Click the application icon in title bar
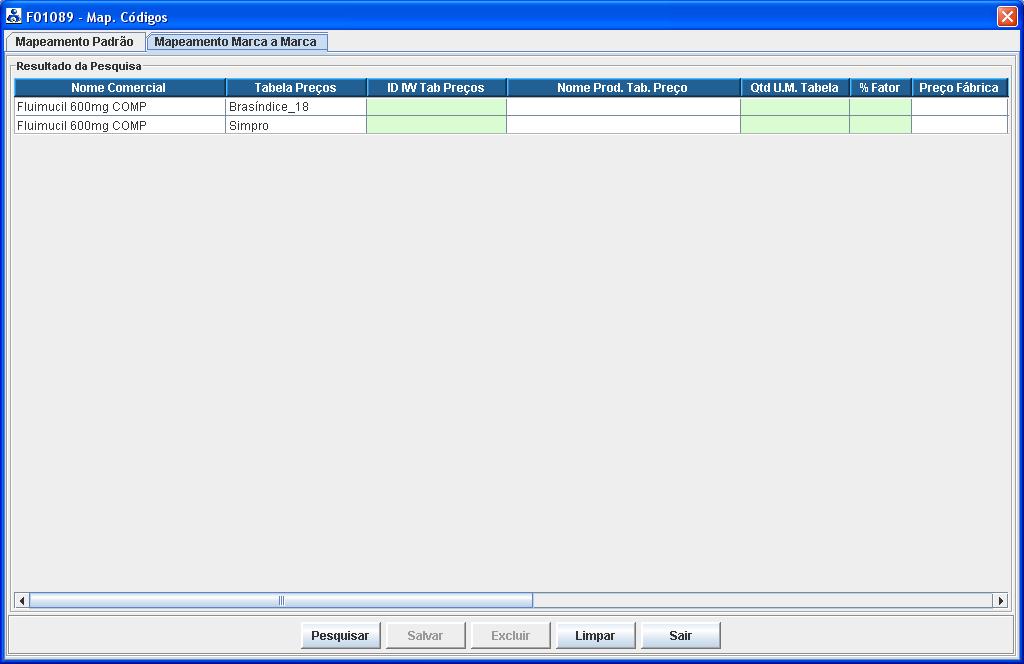This screenshot has width=1024, height=664. click(x=13, y=16)
